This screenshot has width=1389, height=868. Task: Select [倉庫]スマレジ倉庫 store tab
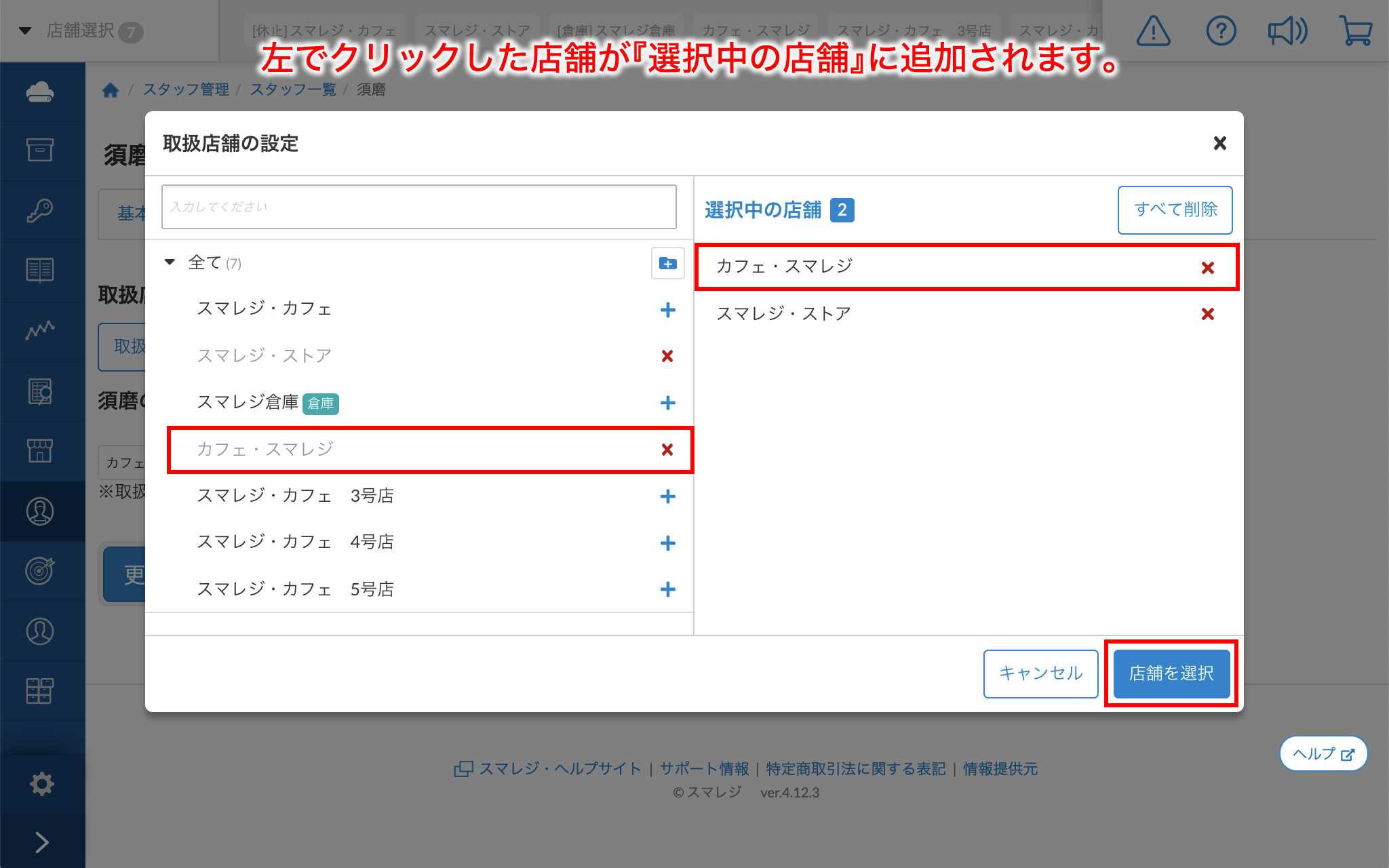pos(616,31)
